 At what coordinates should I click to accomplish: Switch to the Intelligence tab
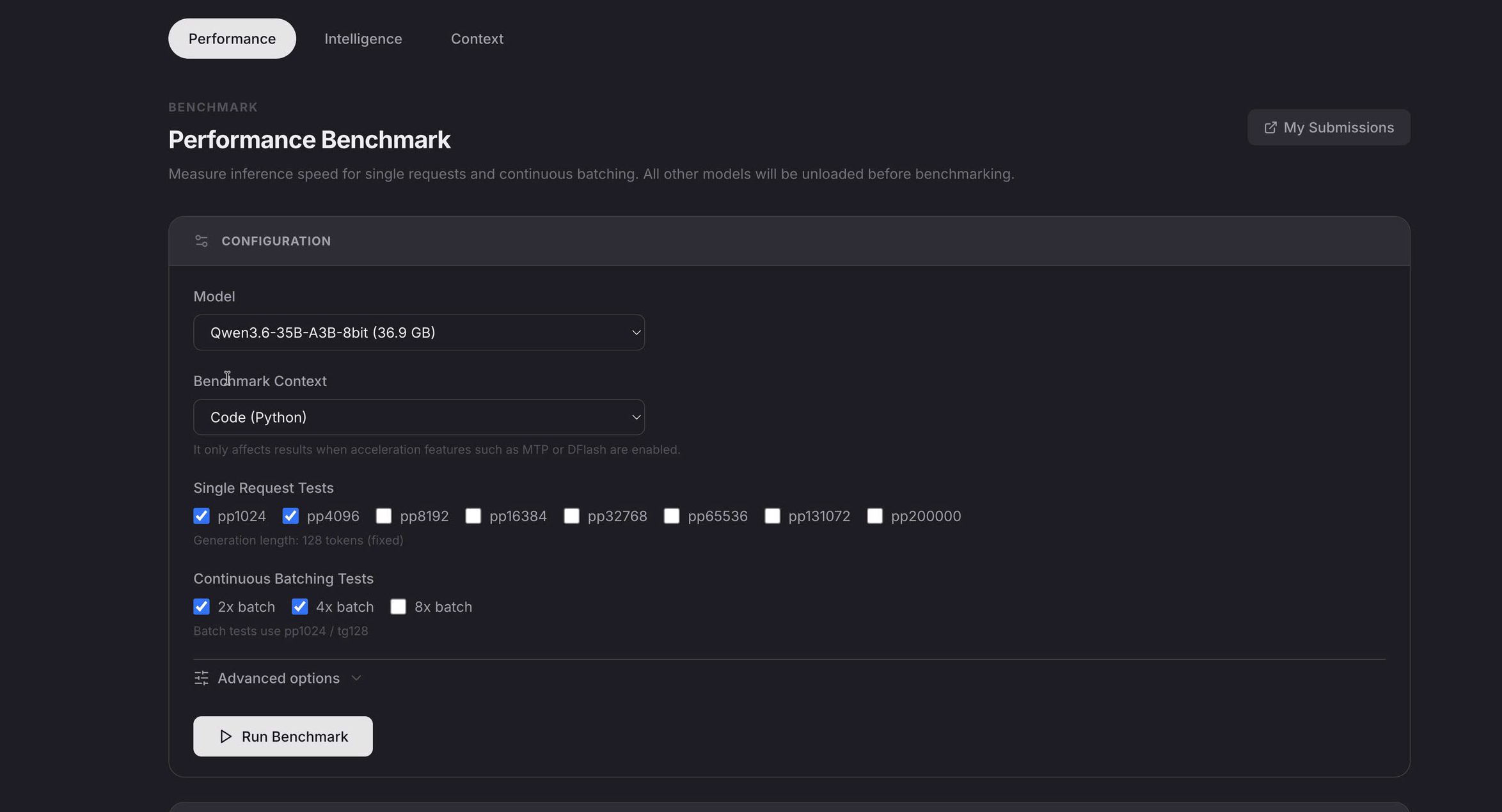[x=363, y=38]
